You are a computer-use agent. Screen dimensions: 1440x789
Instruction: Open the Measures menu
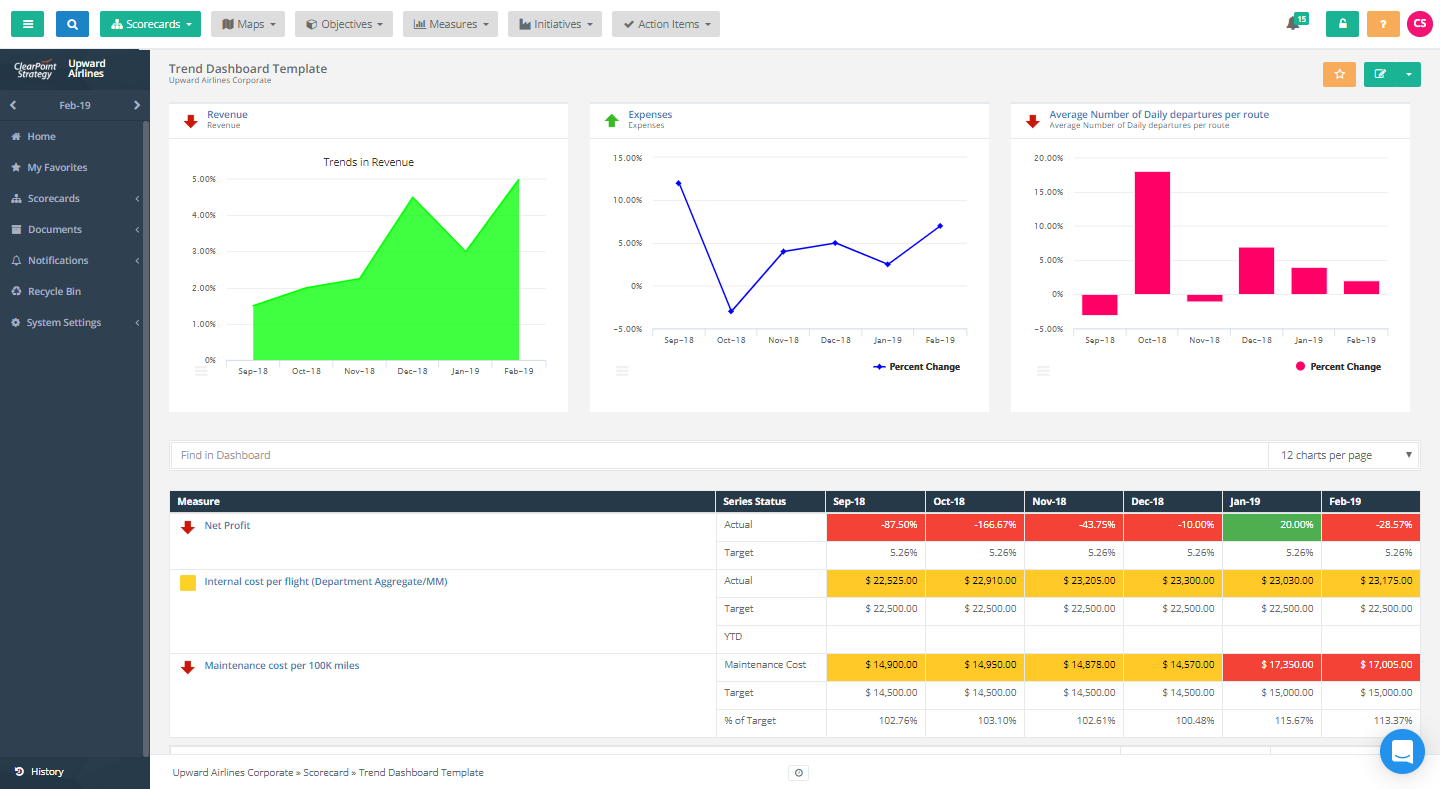450,23
